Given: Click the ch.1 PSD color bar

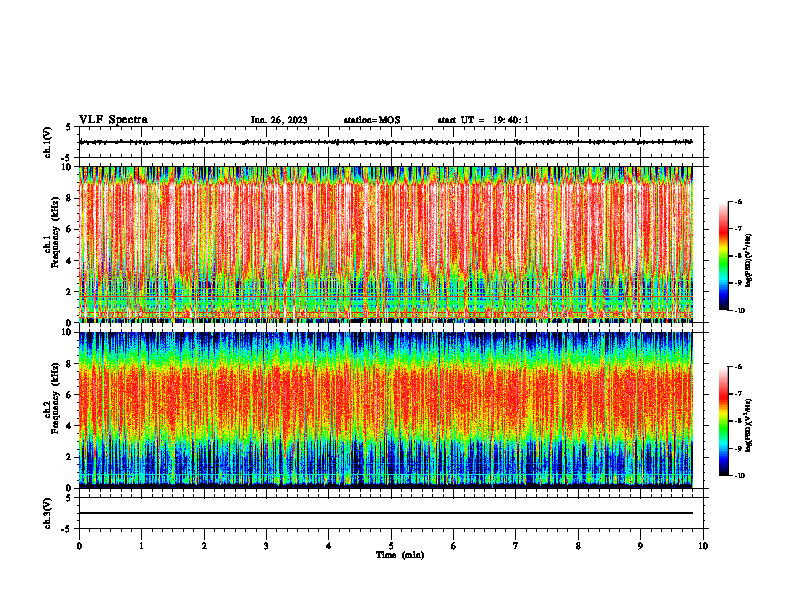Looking at the screenshot, I should coord(723,256).
